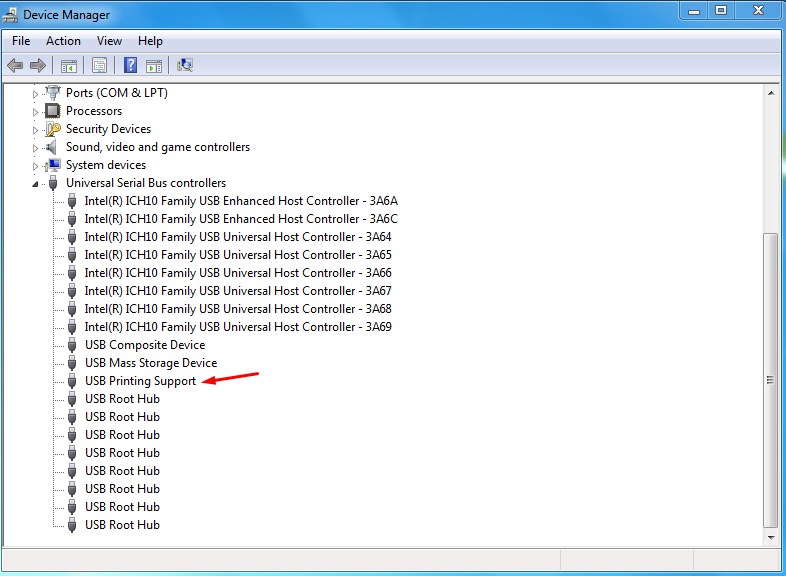This screenshot has height=576, width=786.
Task: Click the USB icon beside USB Composite Device
Action: pyautogui.click(x=72, y=345)
